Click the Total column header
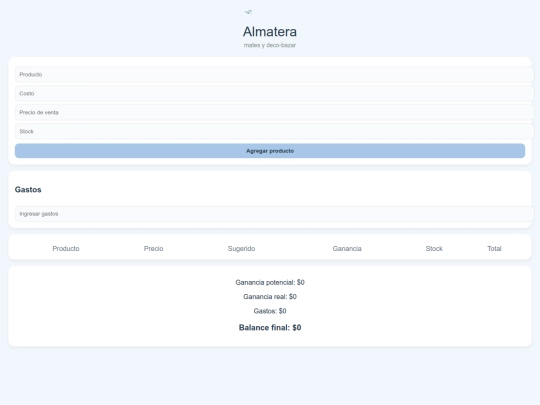 (494, 249)
